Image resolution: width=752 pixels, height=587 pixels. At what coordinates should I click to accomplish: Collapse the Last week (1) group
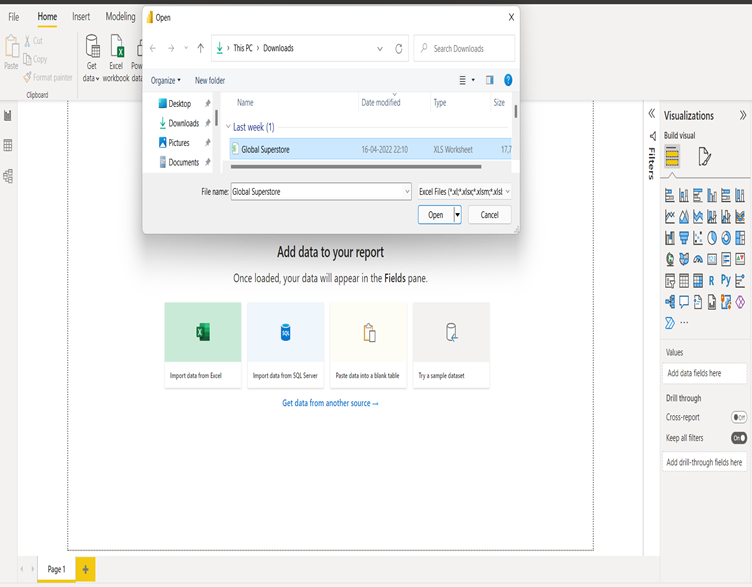coord(228,127)
